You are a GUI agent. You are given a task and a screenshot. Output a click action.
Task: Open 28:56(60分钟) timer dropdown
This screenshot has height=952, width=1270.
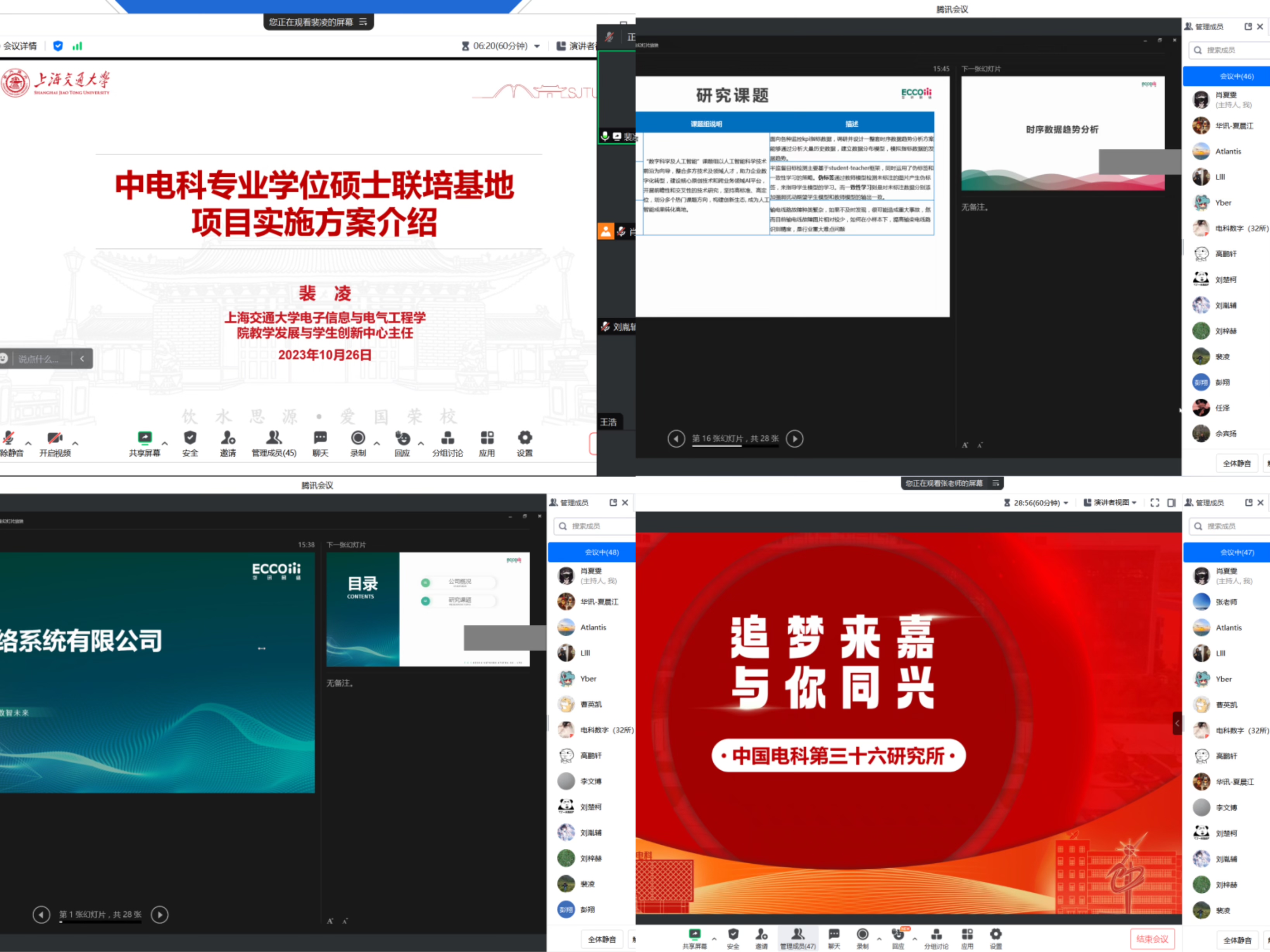point(1036,503)
